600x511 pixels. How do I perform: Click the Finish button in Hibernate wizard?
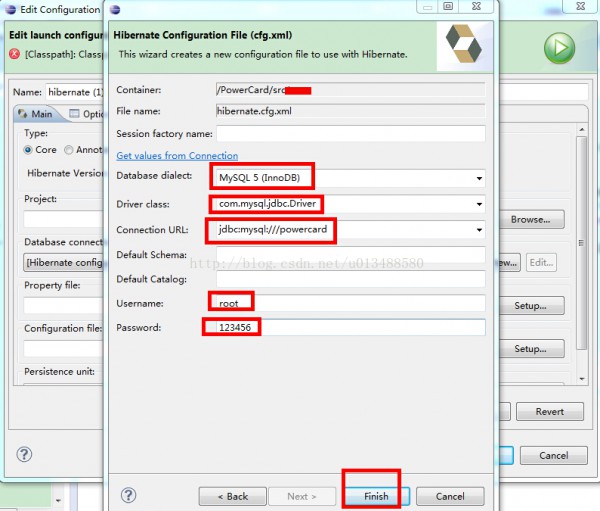coord(376,496)
